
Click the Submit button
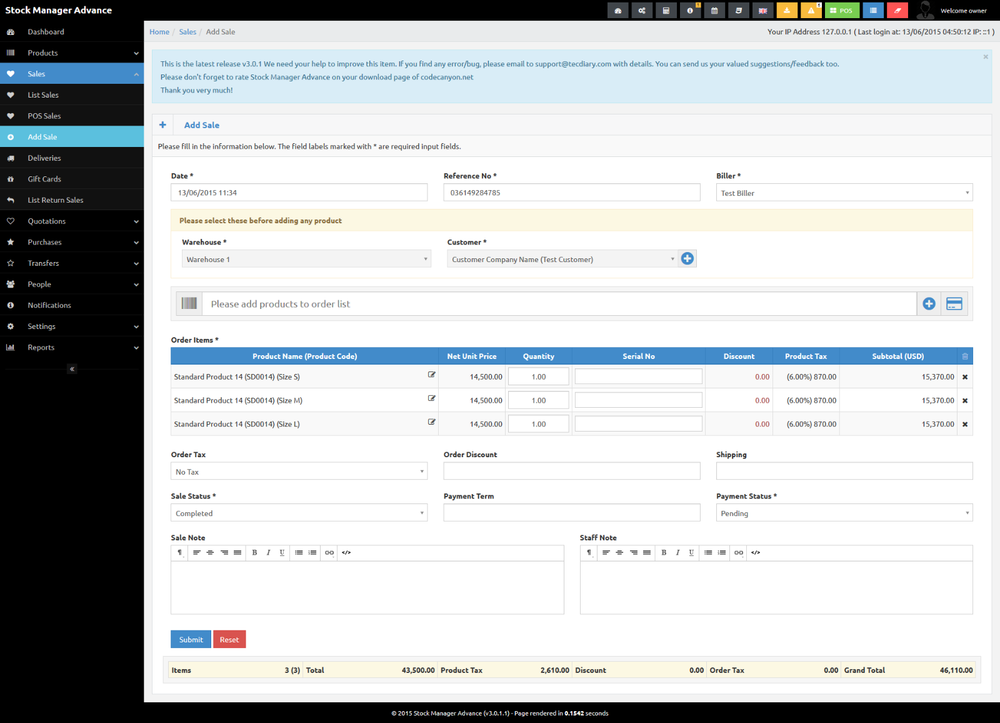pyautogui.click(x=190, y=639)
